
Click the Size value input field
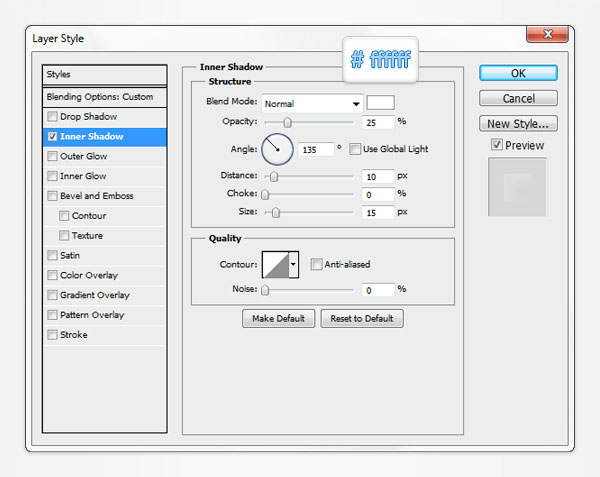pyautogui.click(x=377, y=212)
